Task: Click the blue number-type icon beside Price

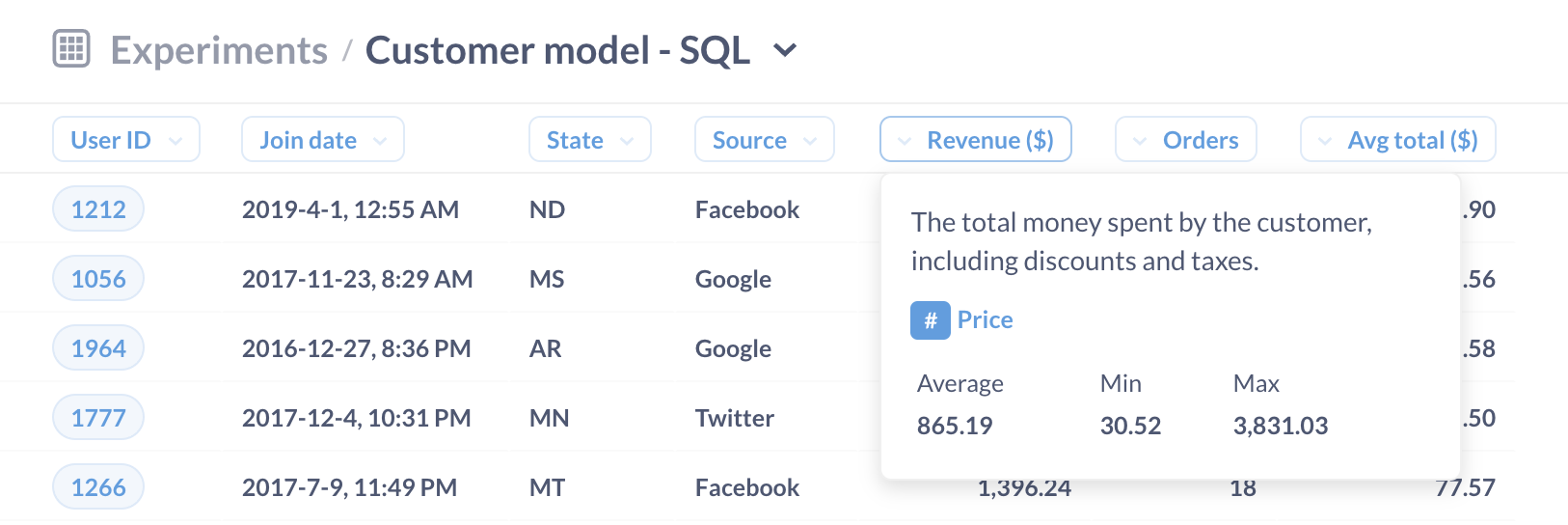Action: point(930,320)
